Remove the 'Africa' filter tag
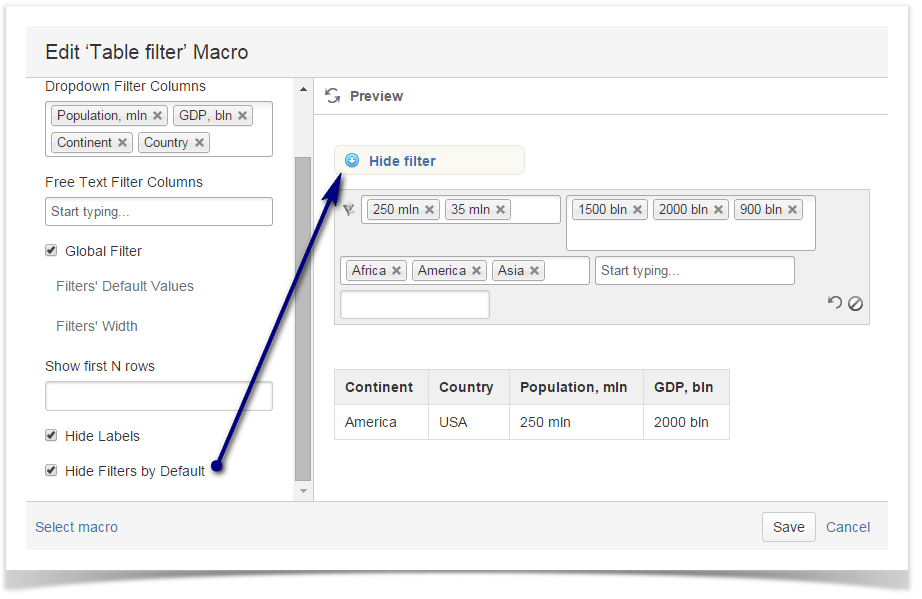Viewport: 922px width, 599px height. 396,271
